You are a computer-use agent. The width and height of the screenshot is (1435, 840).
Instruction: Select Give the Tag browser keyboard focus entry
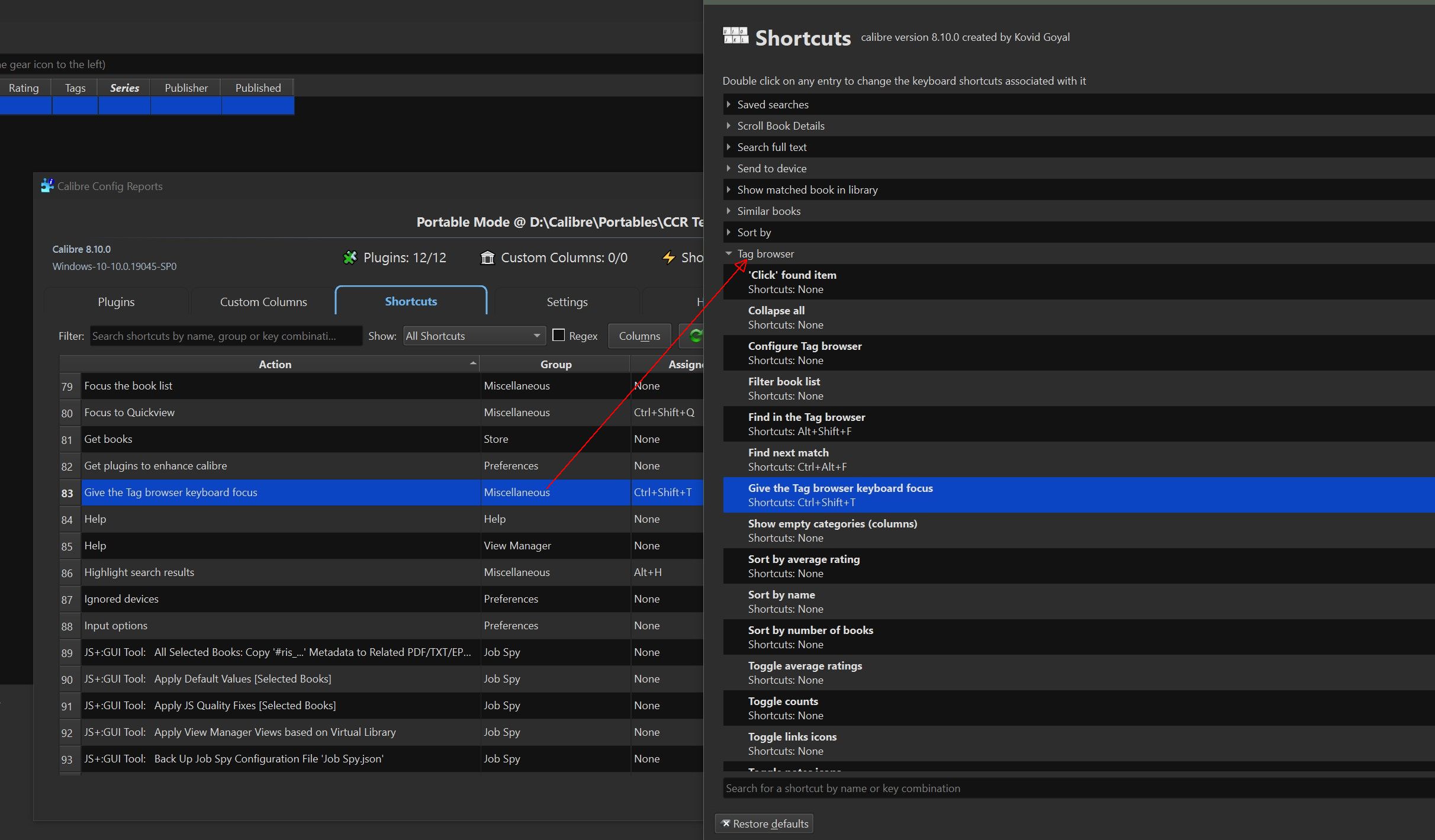click(1079, 495)
